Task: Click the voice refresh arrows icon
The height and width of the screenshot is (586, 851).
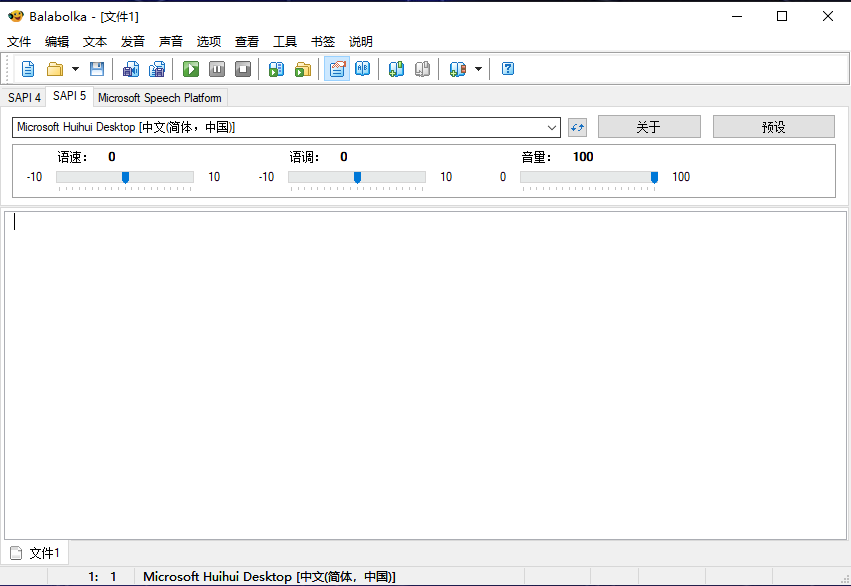Action: click(577, 128)
